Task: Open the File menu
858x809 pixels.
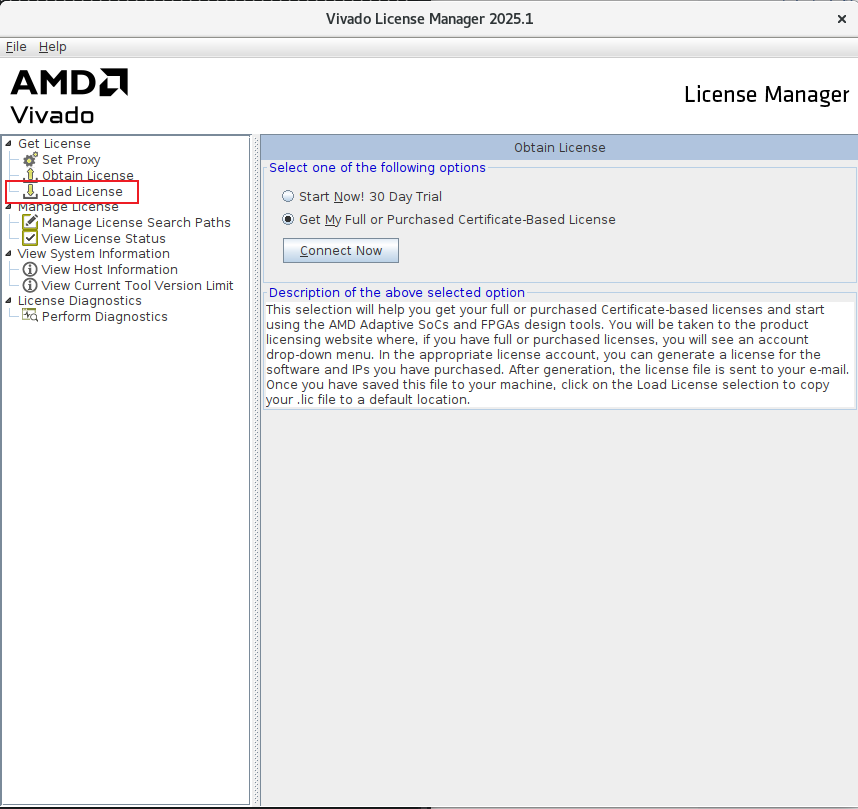Action: pyautogui.click(x=16, y=47)
